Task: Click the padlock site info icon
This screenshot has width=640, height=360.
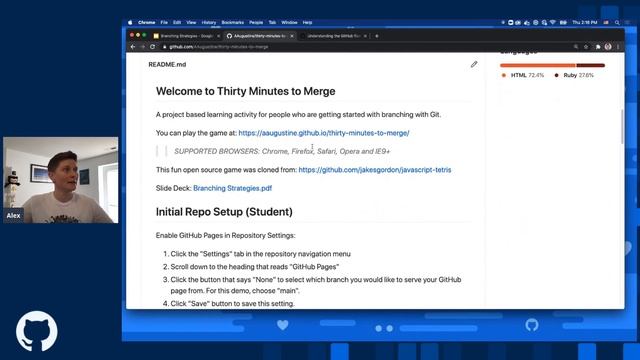Action: (x=164, y=47)
